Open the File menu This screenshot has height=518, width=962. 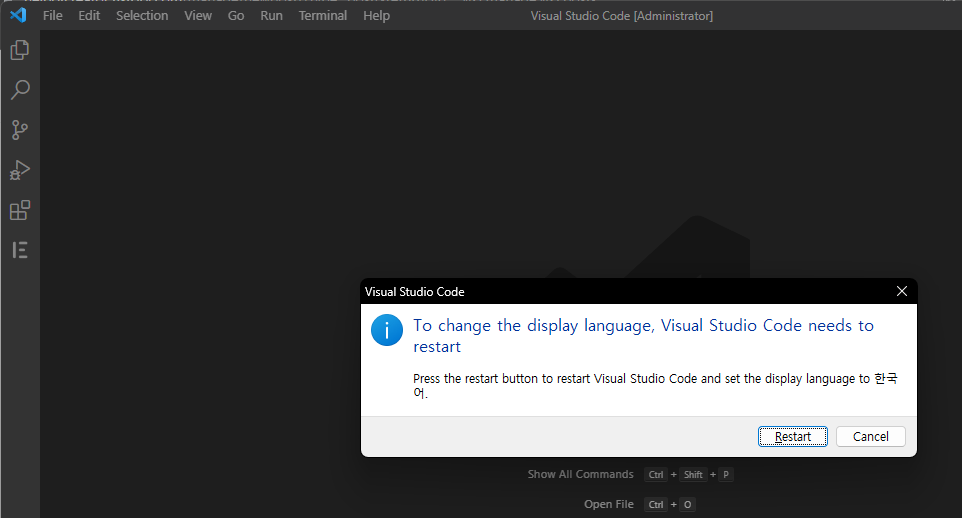click(53, 15)
